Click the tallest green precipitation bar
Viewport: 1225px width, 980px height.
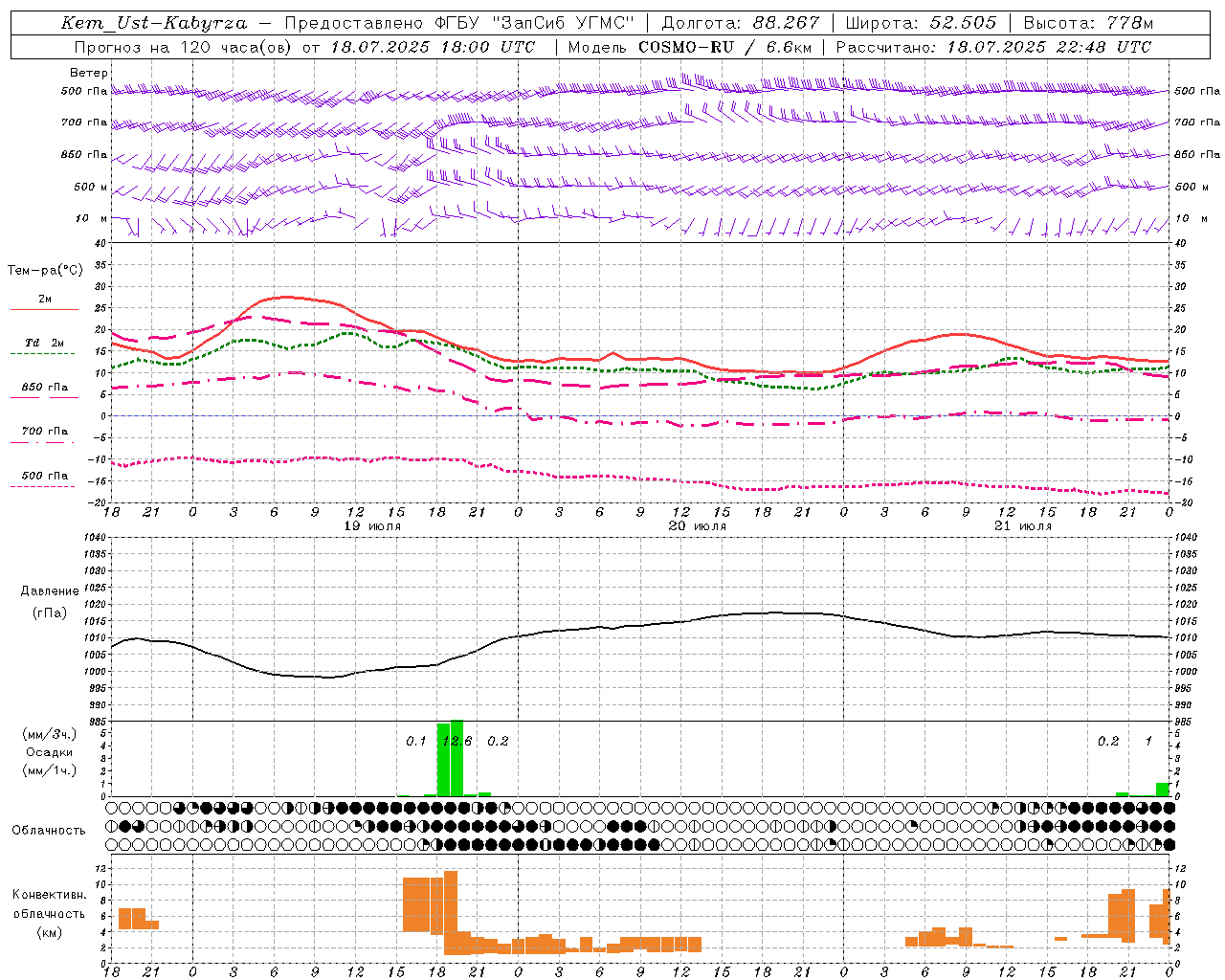click(x=457, y=758)
